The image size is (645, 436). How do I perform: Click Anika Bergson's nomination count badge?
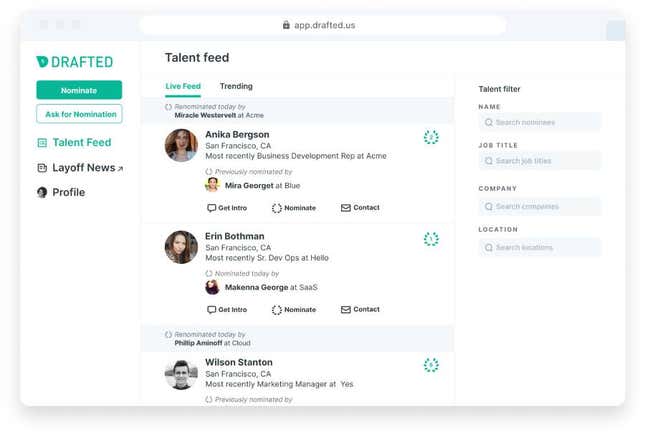click(431, 137)
